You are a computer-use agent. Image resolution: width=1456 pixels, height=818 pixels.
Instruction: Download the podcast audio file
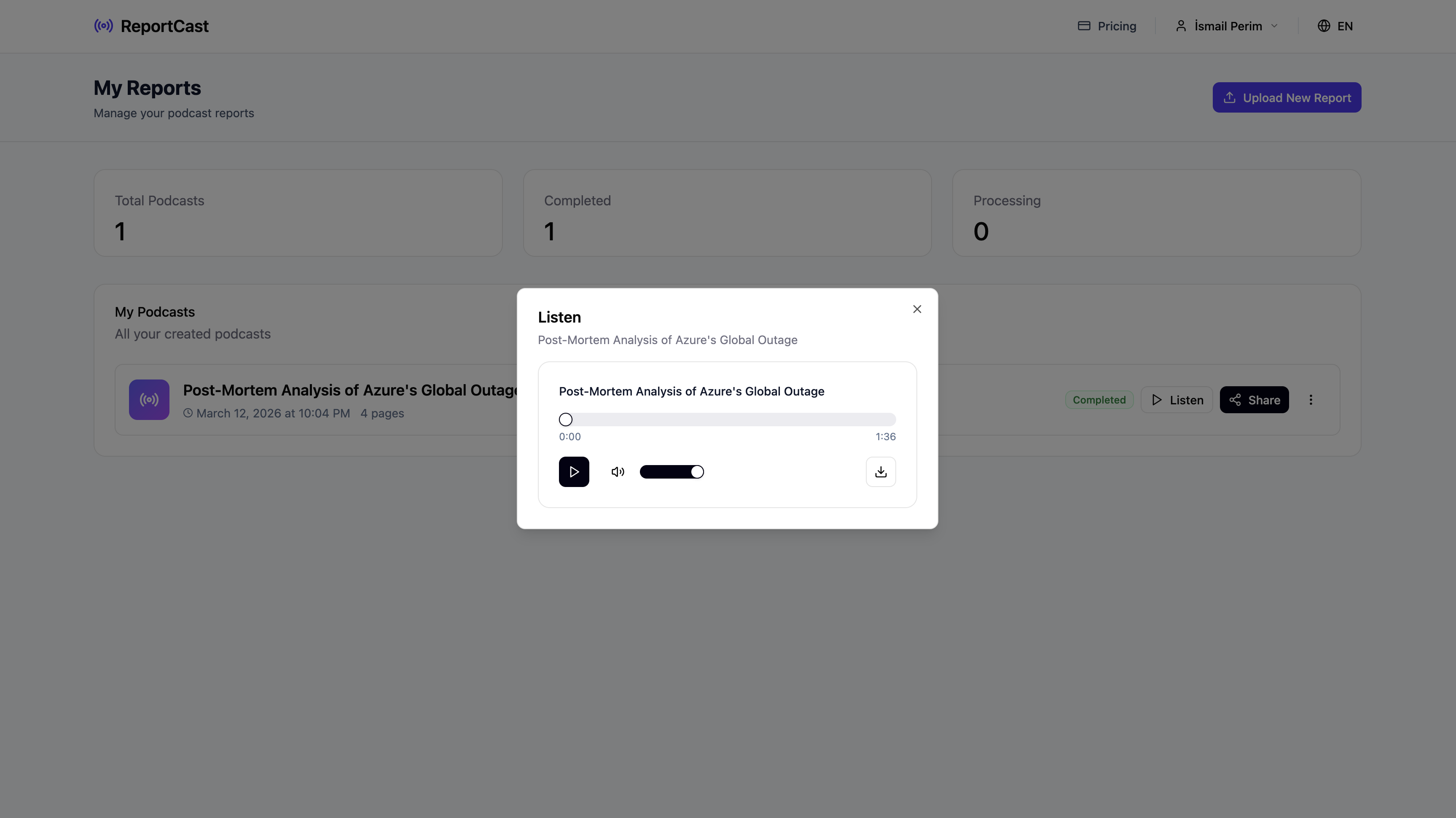(881, 471)
